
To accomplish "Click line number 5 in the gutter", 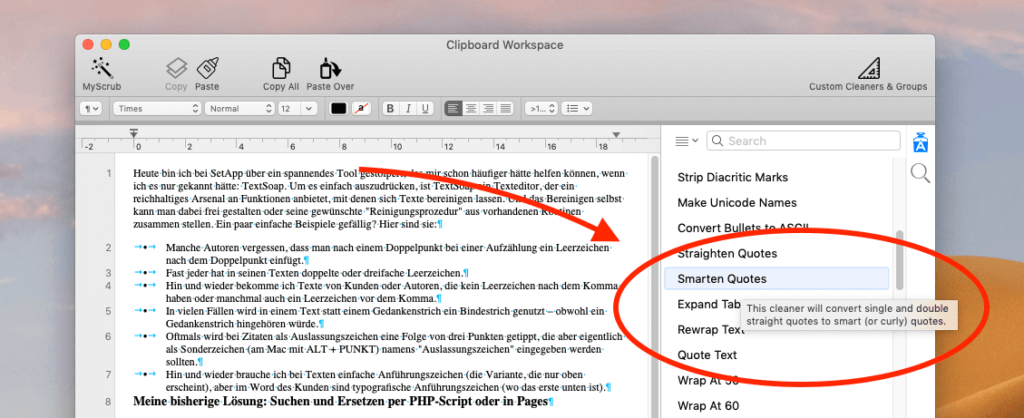I will tap(109, 311).
